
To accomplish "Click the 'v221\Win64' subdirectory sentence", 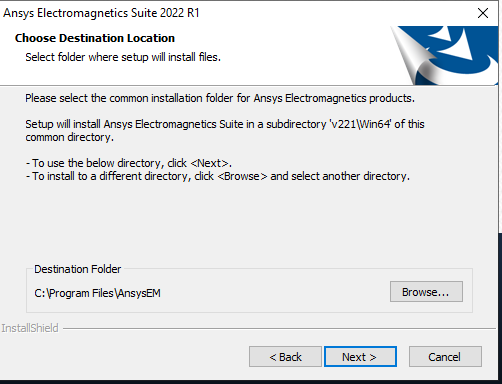I will pyautogui.click(x=225, y=131).
